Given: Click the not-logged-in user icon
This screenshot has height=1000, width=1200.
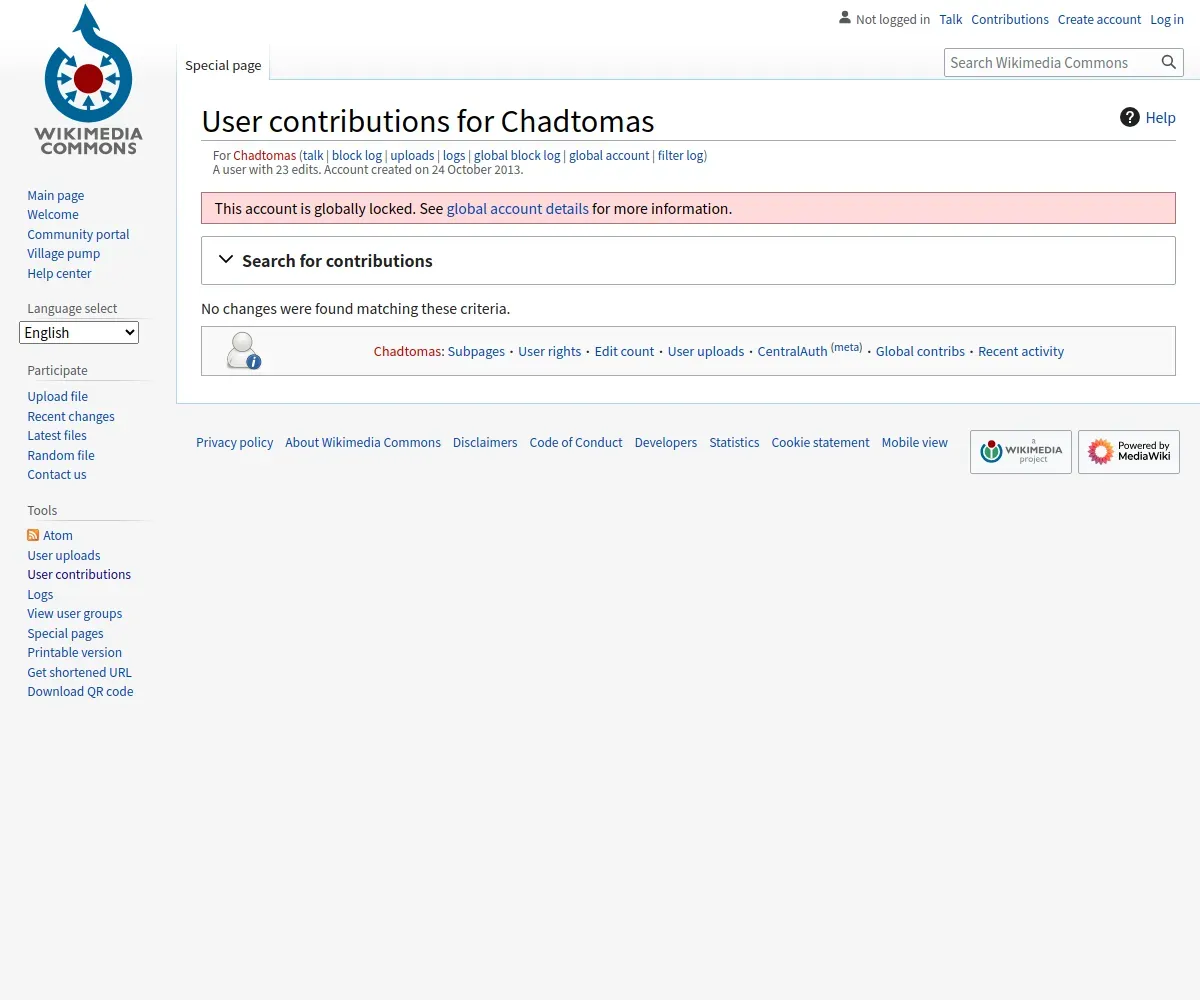Looking at the screenshot, I should coord(845,18).
